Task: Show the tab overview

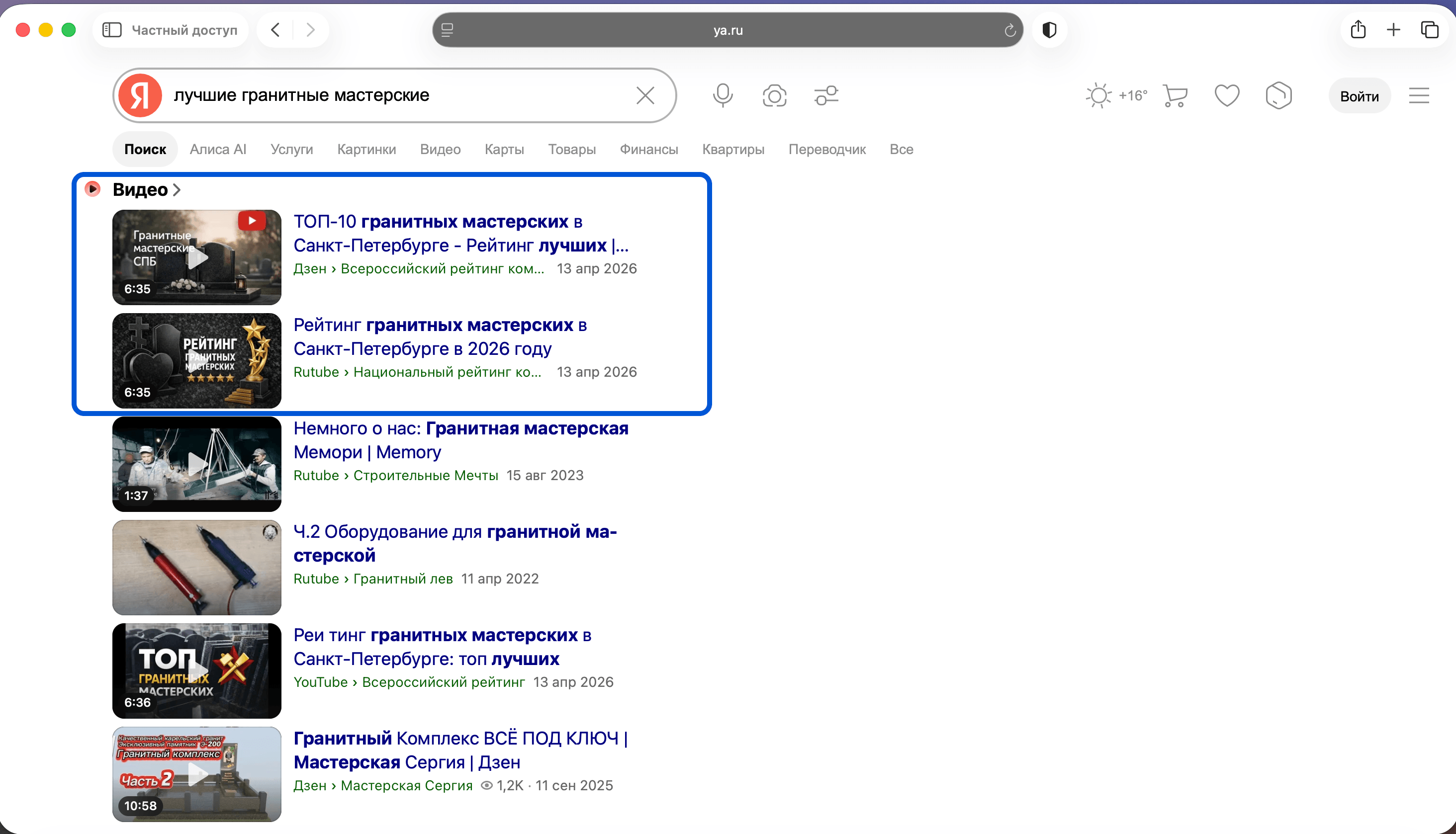Action: pos(1430,30)
